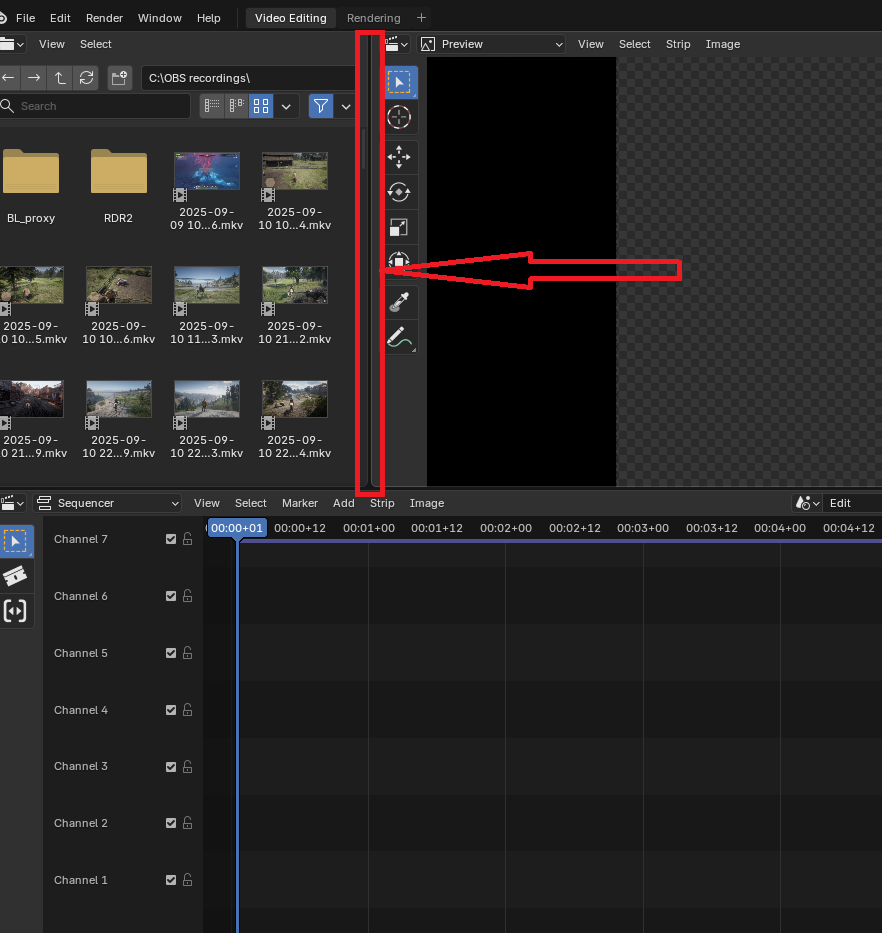This screenshot has height=933, width=882.
Task: Select the 2025-09-10 11...3.mkv video
Action: [207, 305]
